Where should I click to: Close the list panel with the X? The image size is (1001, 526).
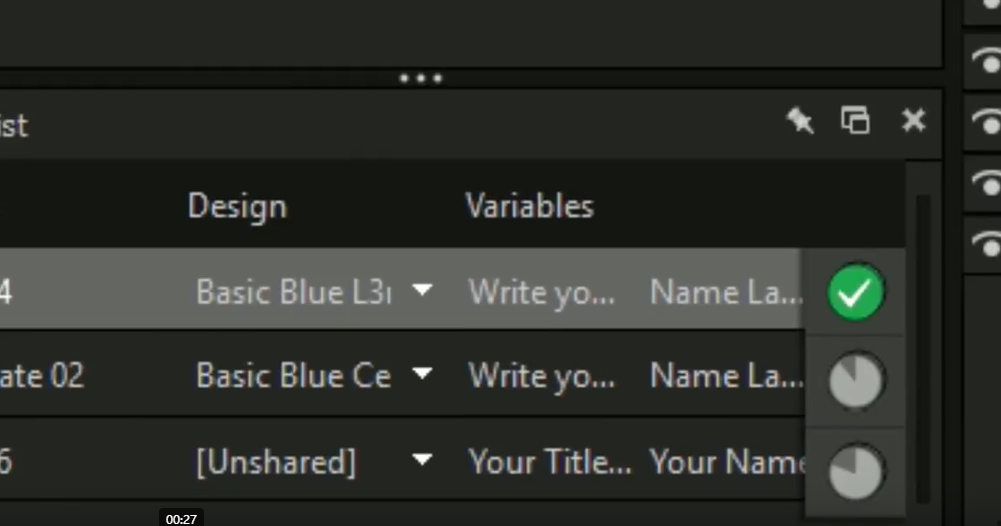[913, 121]
